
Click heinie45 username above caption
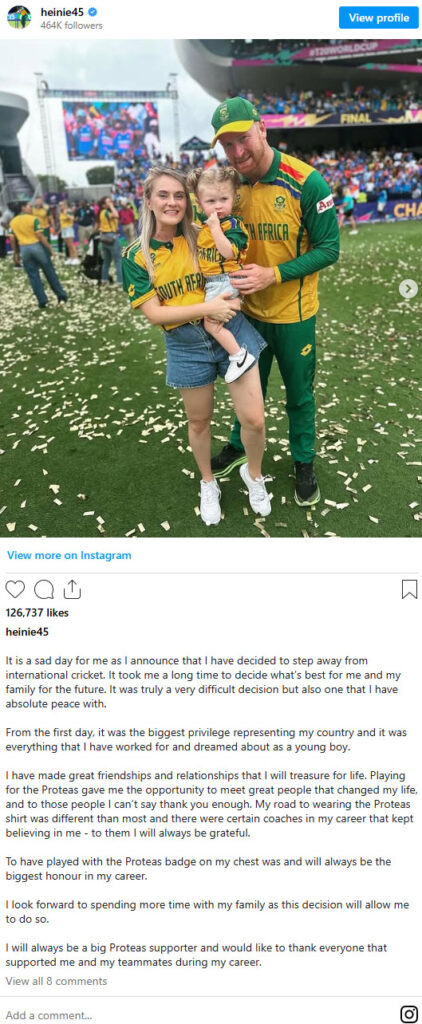point(27,632)
